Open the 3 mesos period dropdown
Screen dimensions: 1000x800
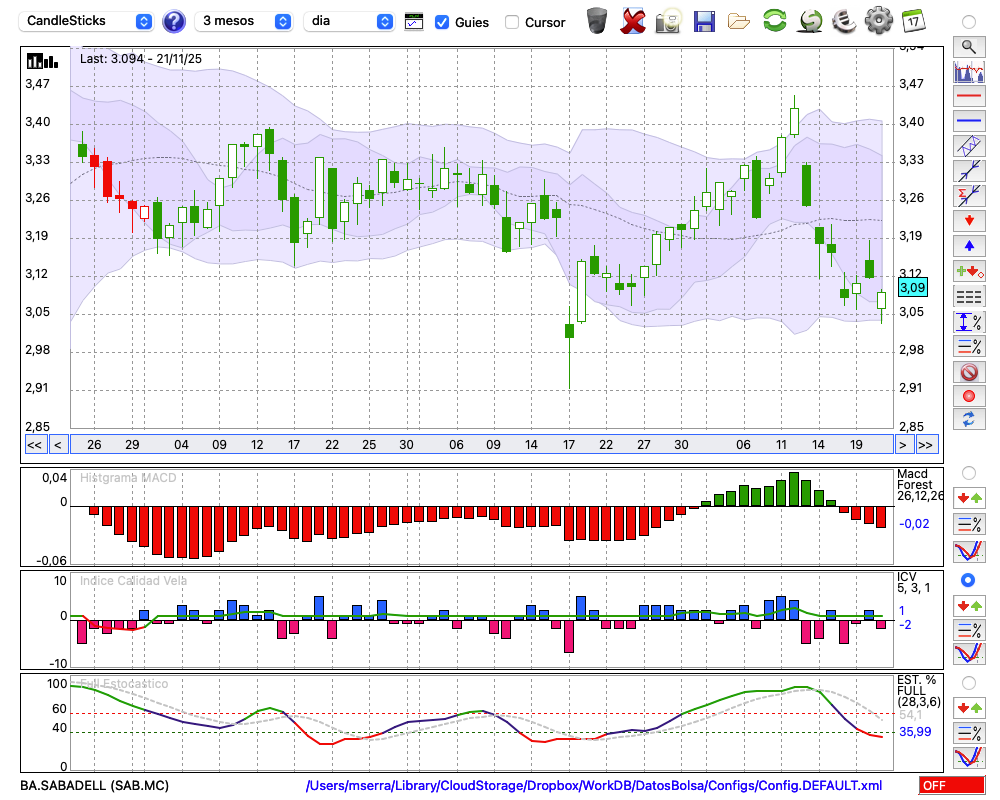coord(244,21)
